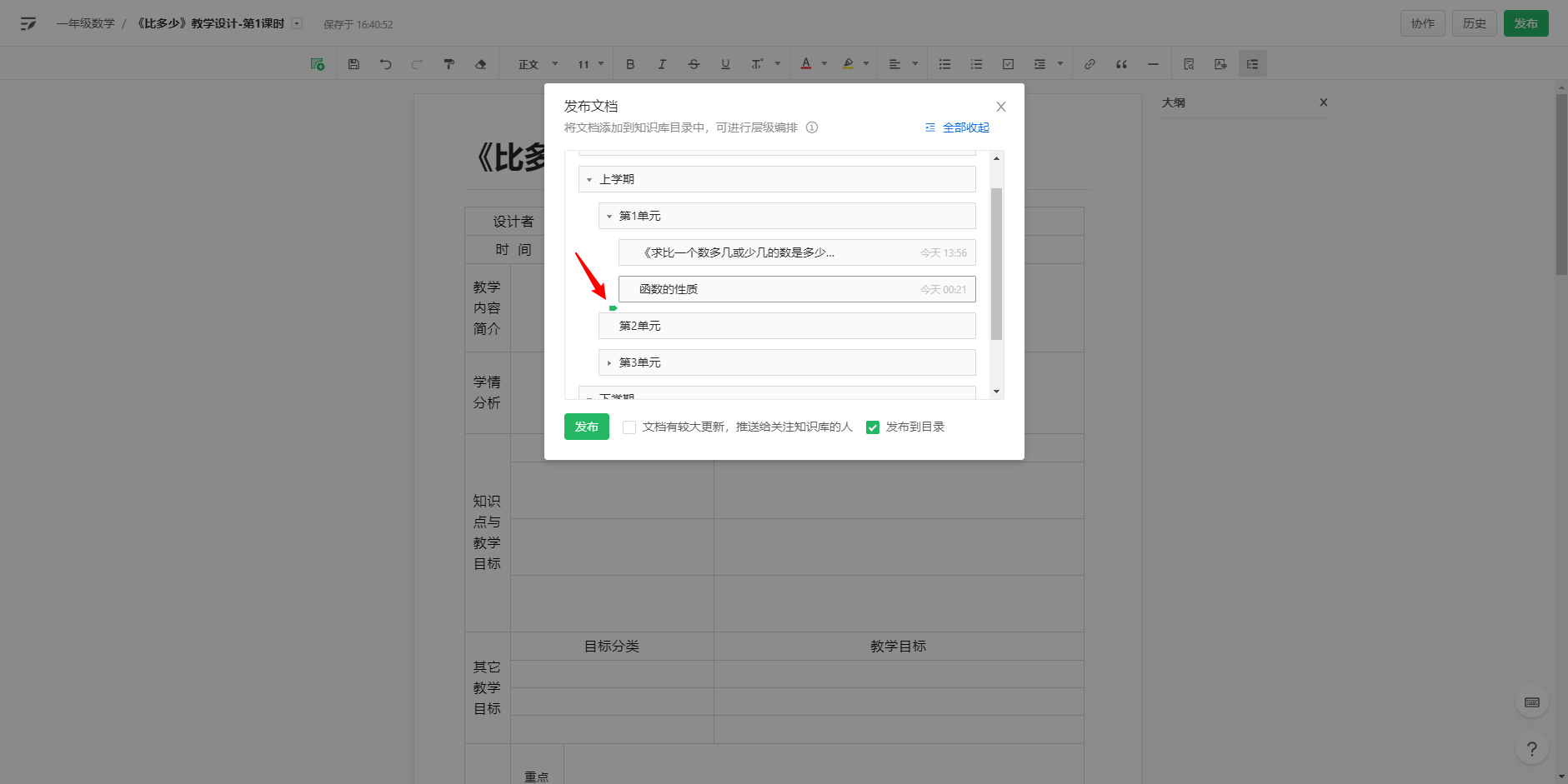Open find and replace

point(1189,64)
